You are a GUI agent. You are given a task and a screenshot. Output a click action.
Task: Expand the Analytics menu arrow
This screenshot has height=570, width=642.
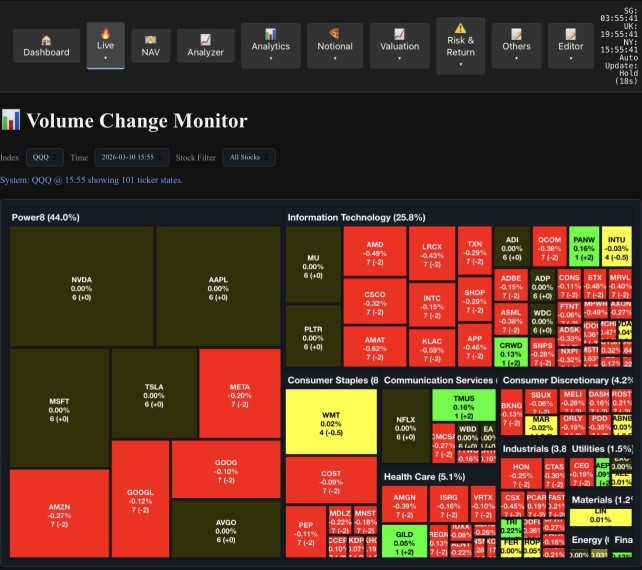[271, 58]
